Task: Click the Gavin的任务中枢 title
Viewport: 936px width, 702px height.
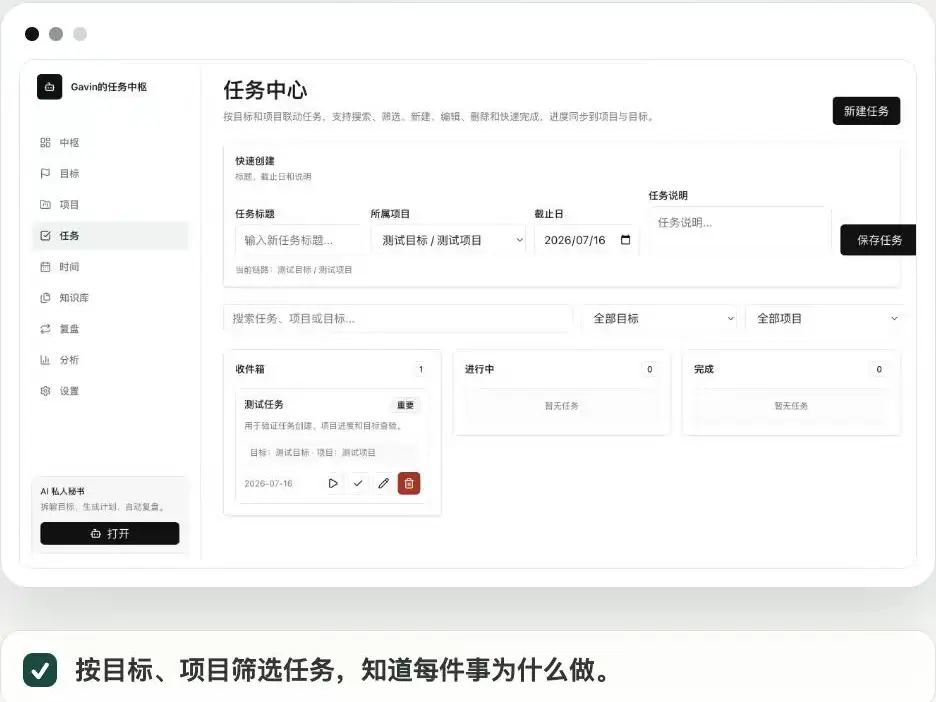Action: point(109,87)
